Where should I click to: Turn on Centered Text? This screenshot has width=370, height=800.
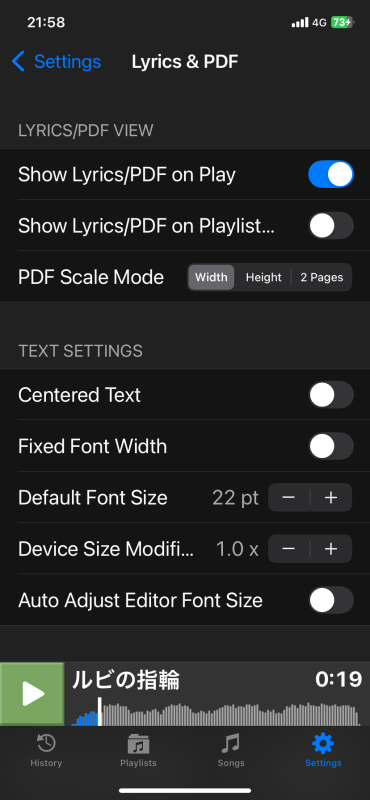point(331,395)
